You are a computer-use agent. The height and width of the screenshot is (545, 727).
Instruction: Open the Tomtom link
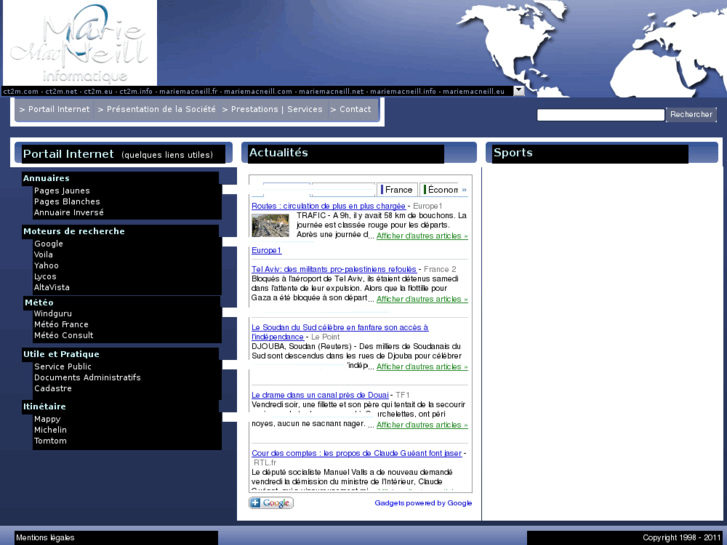coord(50,441)
